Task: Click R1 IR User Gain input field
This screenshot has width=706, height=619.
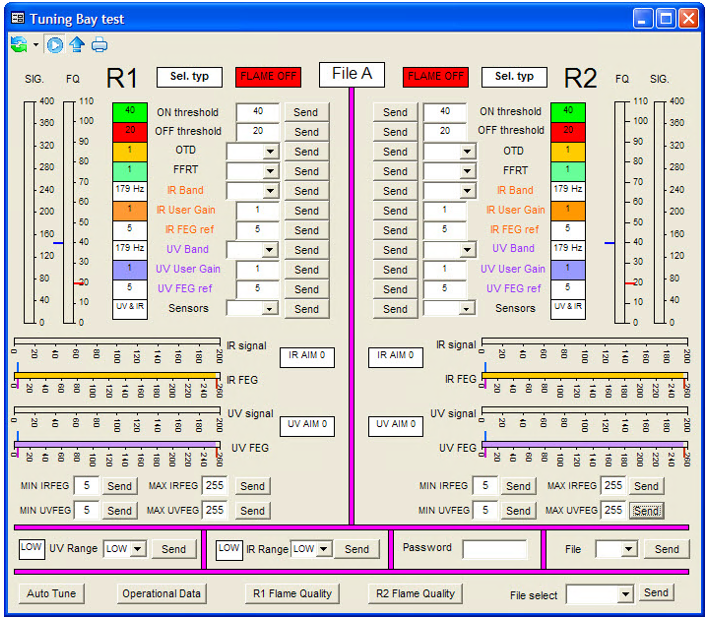Action: point(258,210)
